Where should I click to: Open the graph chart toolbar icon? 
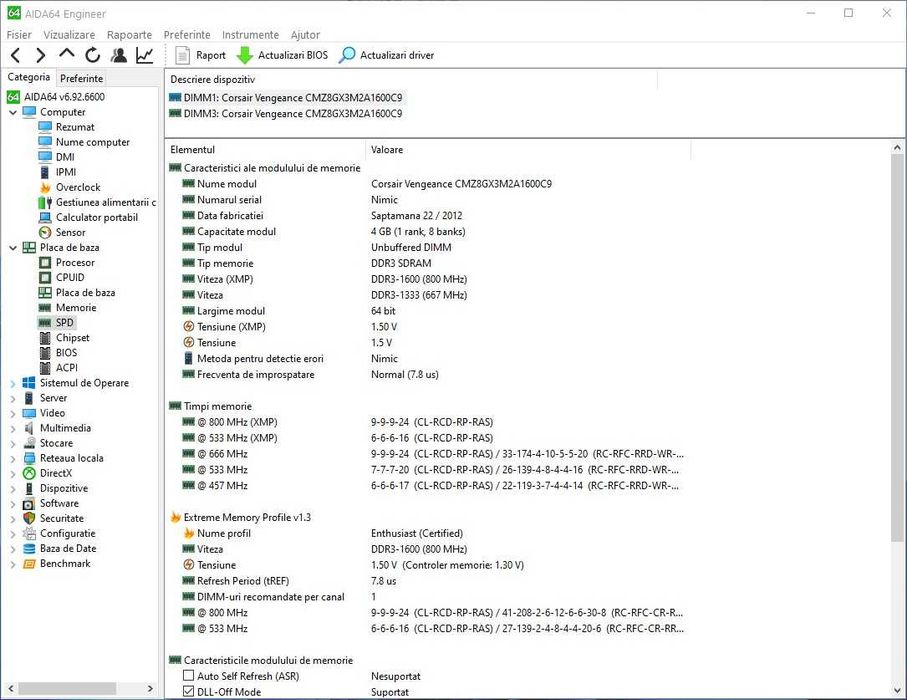click(145, 56)
